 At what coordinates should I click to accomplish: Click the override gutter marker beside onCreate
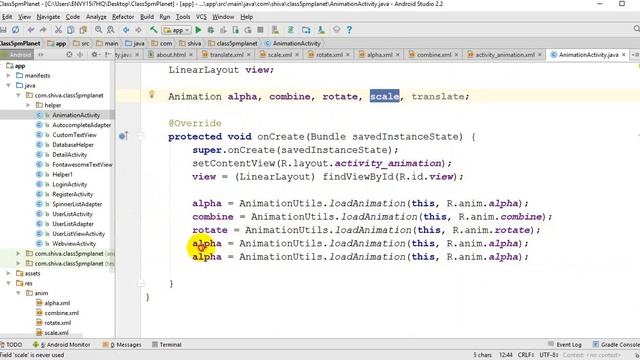(123, 136)
